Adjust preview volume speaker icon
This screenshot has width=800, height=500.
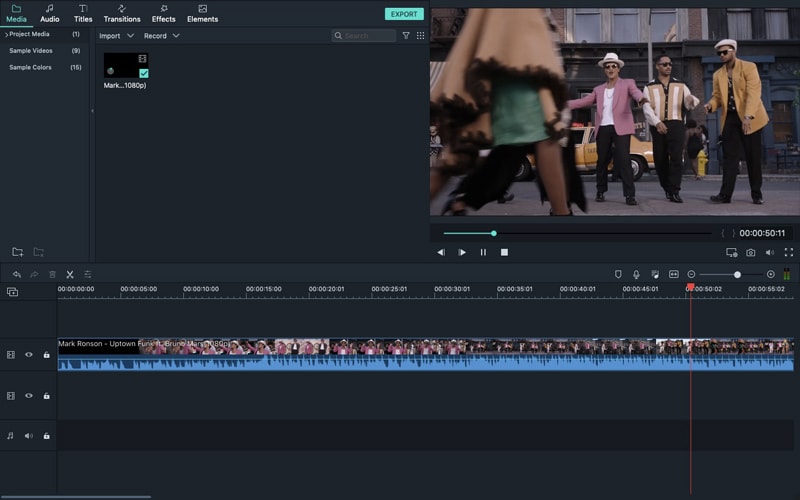click(770, 253)
